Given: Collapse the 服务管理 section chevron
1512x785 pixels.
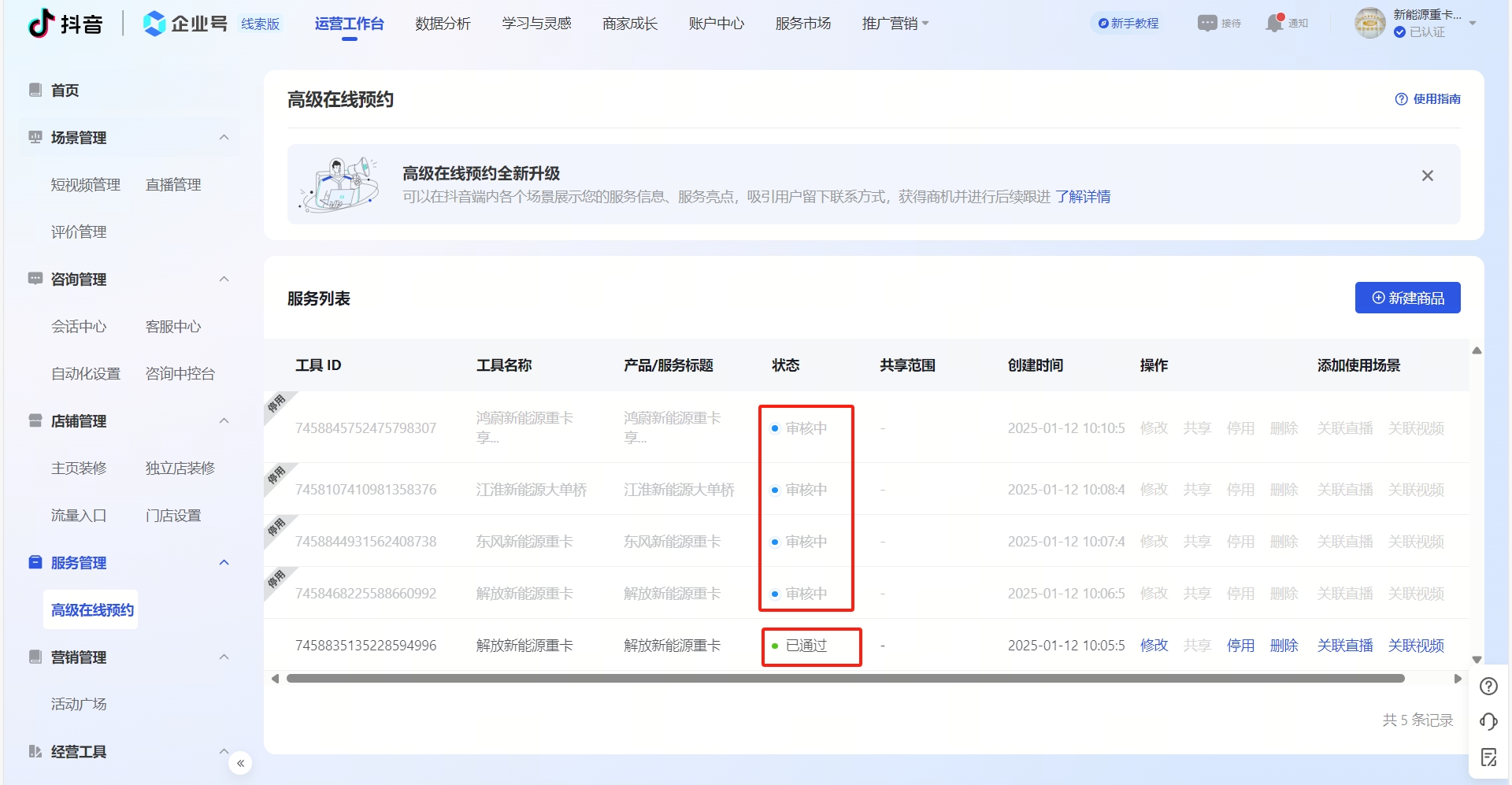Looking at the screenshot, I should pos(224,562).
